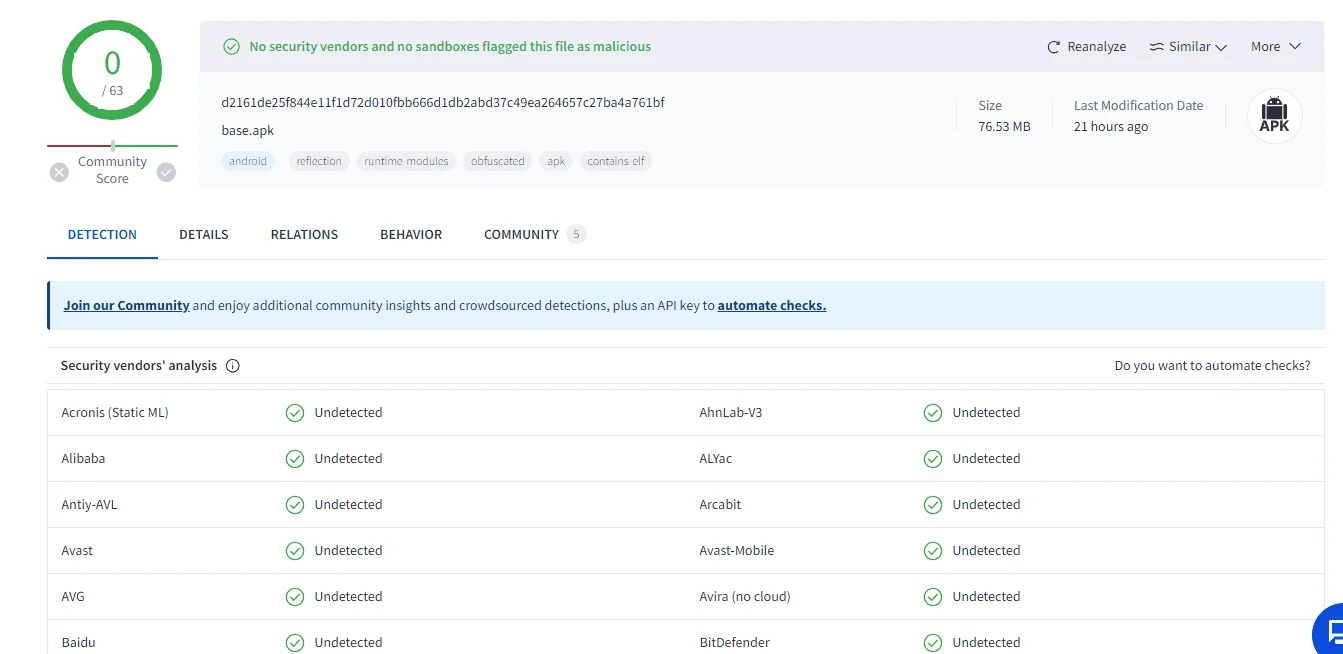The image size is (1343, 654).
Task: Click the 21 hours ago modification date
Action: click(1111, 127)
